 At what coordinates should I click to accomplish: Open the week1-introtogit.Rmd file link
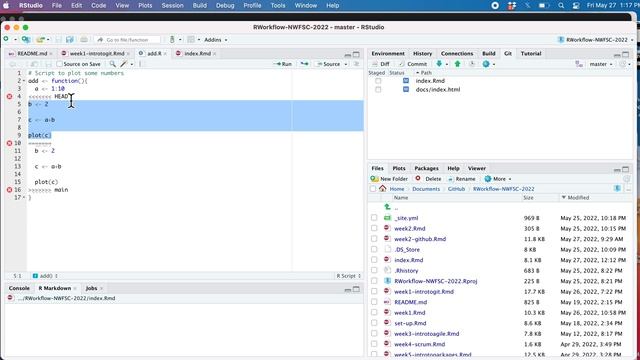pyautogui.click(x=424, y=291)
